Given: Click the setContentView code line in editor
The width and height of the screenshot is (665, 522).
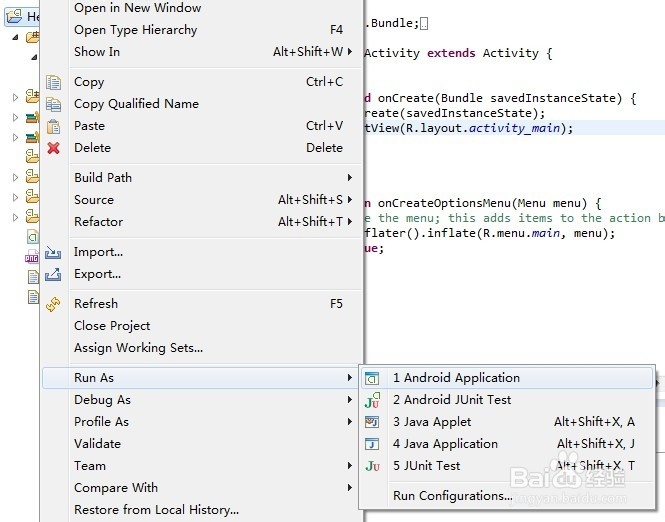Looking at the screenshot, I should click(x=470, y=128).
